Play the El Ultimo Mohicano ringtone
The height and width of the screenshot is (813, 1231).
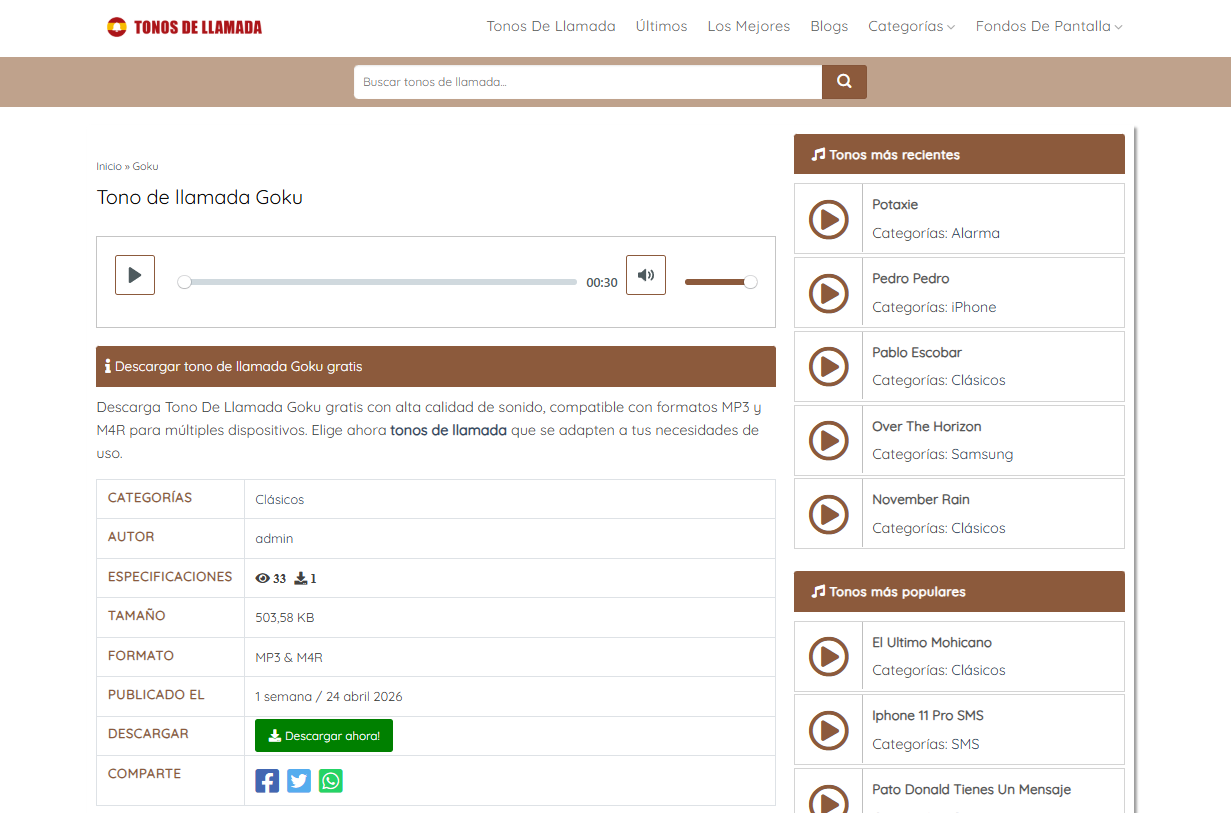(x=828, y=656)
